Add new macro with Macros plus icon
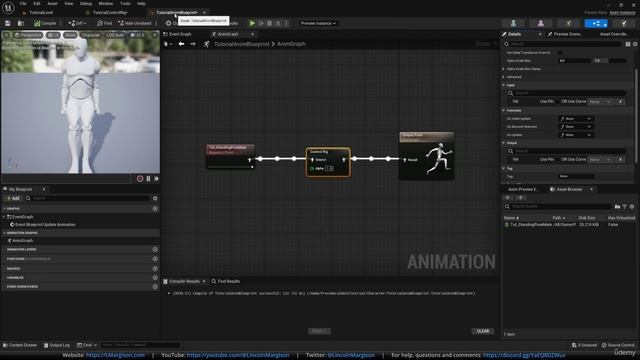 (155, 269)
